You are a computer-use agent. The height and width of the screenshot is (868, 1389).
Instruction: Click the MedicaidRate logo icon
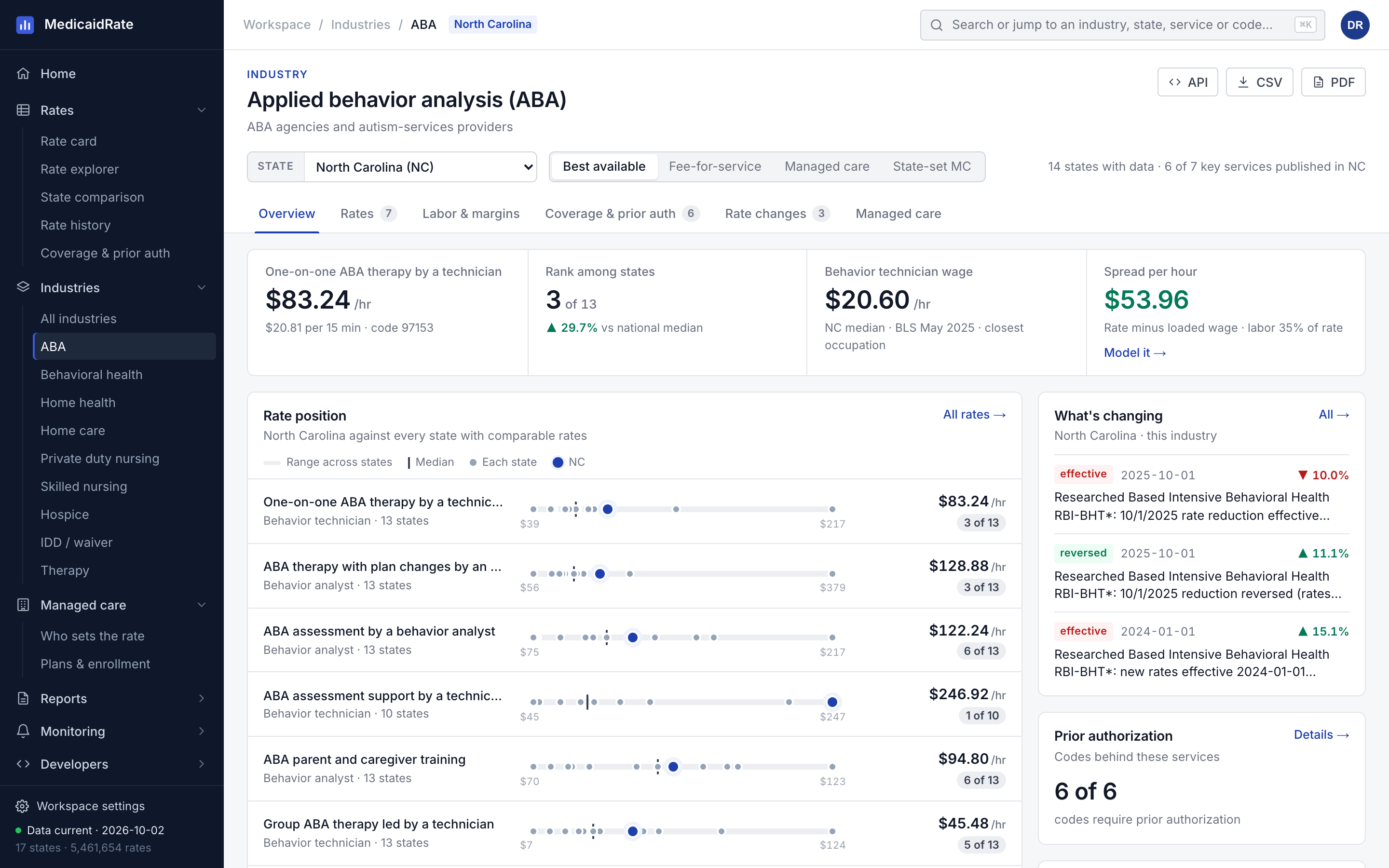pos(25,25)
